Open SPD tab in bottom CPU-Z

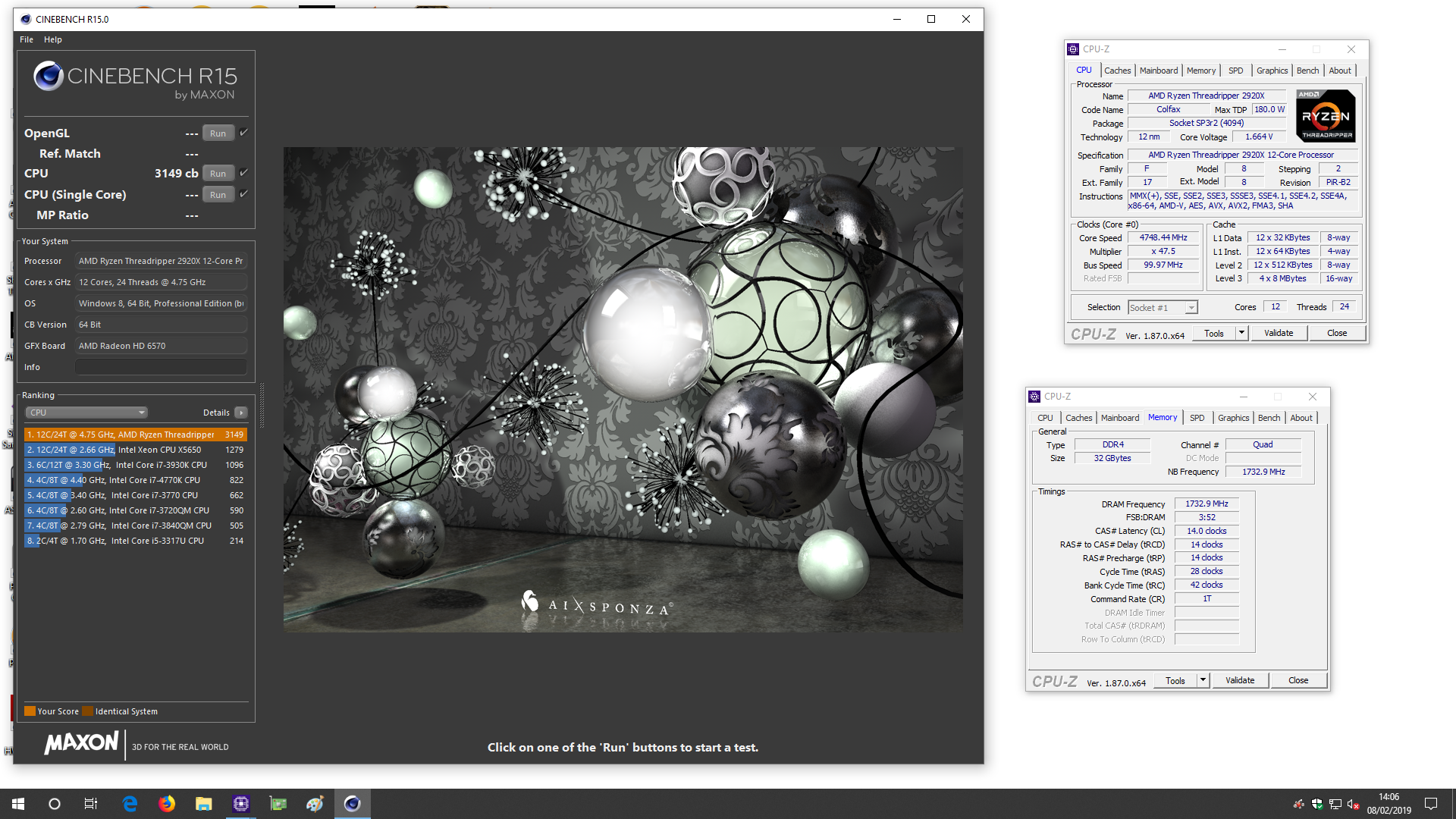tap(1197, 418)
